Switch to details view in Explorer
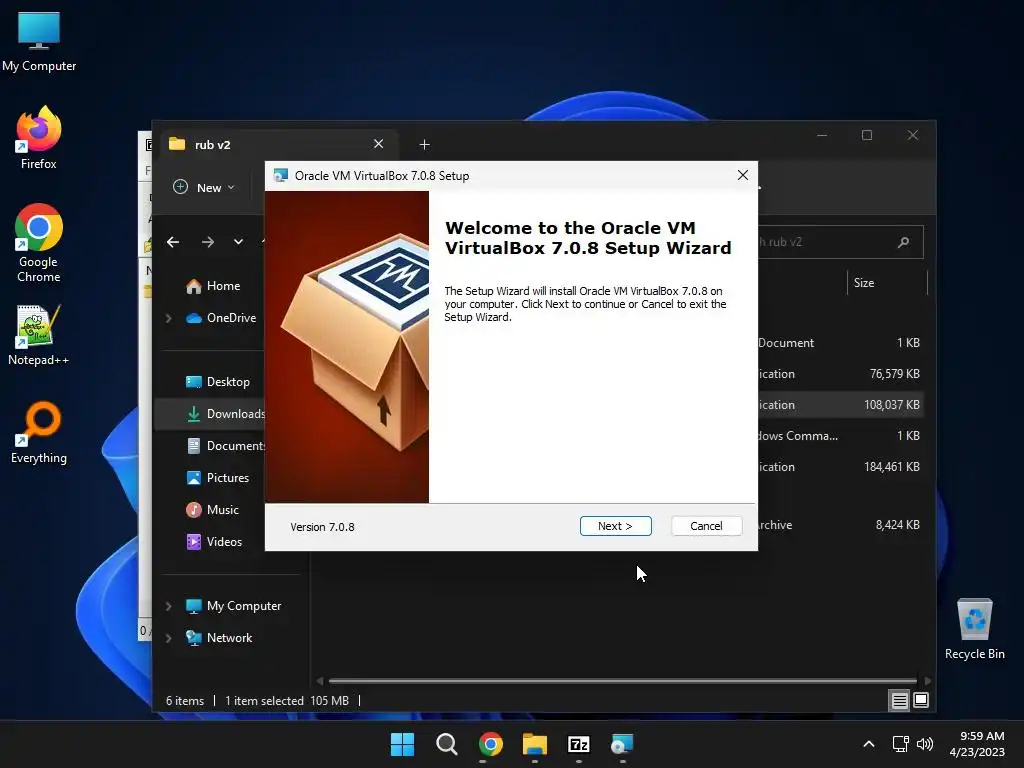The height and width of the screenshot is (768, 1024). pos(899,701)
